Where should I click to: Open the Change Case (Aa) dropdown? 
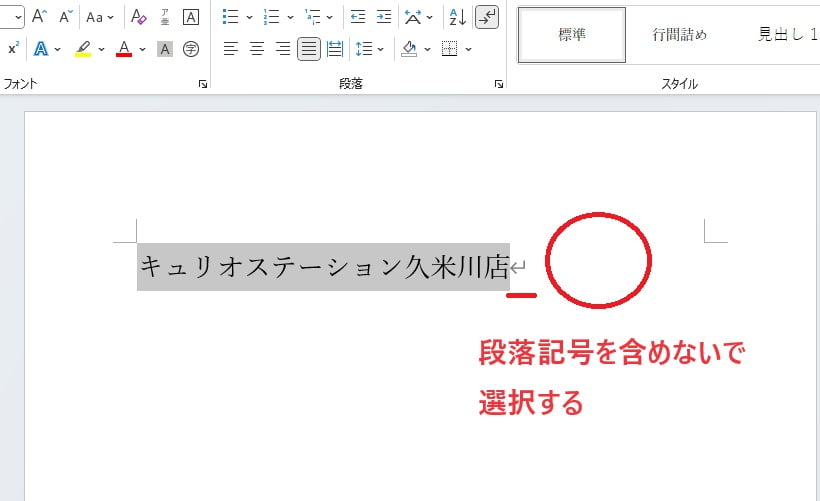100,17
